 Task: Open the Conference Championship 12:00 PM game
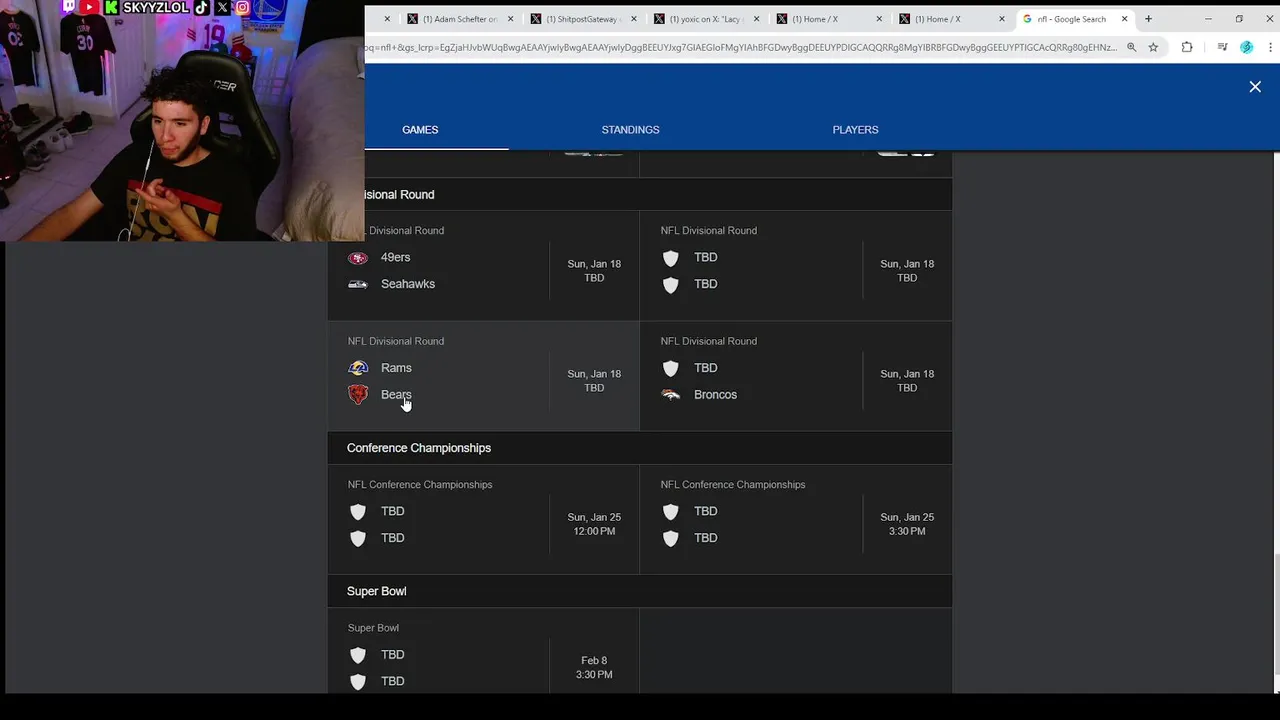pos(594,524)
